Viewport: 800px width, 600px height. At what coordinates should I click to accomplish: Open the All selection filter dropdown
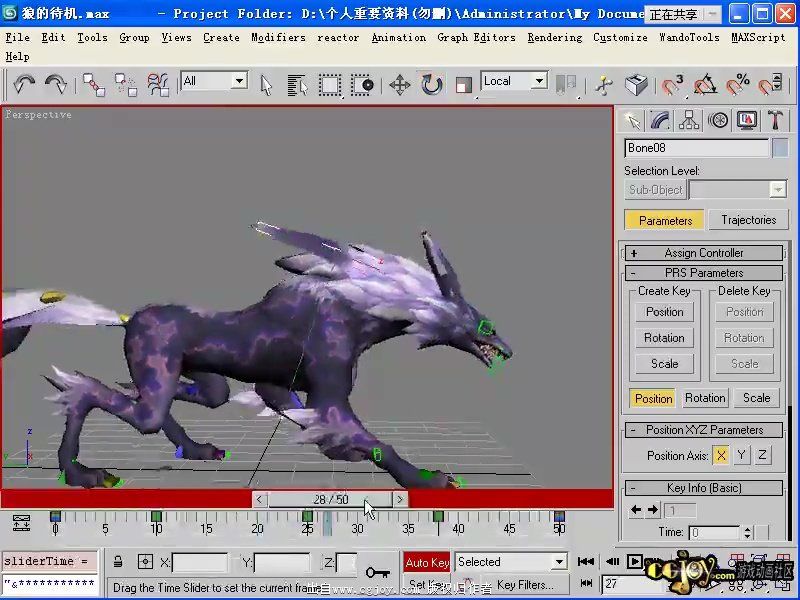coord(215,81)
